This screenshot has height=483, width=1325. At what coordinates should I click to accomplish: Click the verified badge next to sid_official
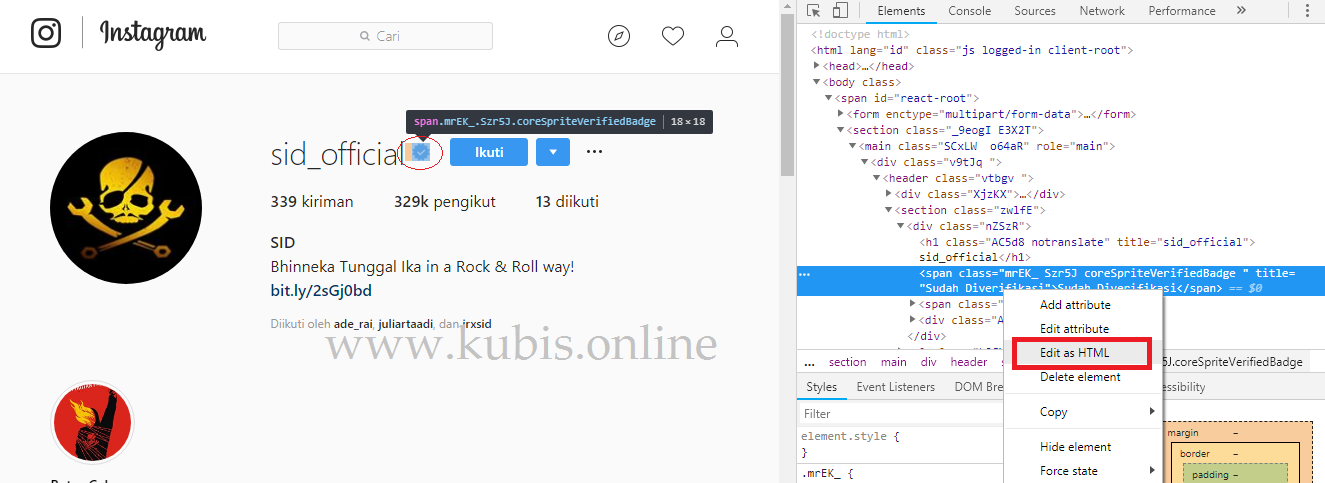click(421, 152)
